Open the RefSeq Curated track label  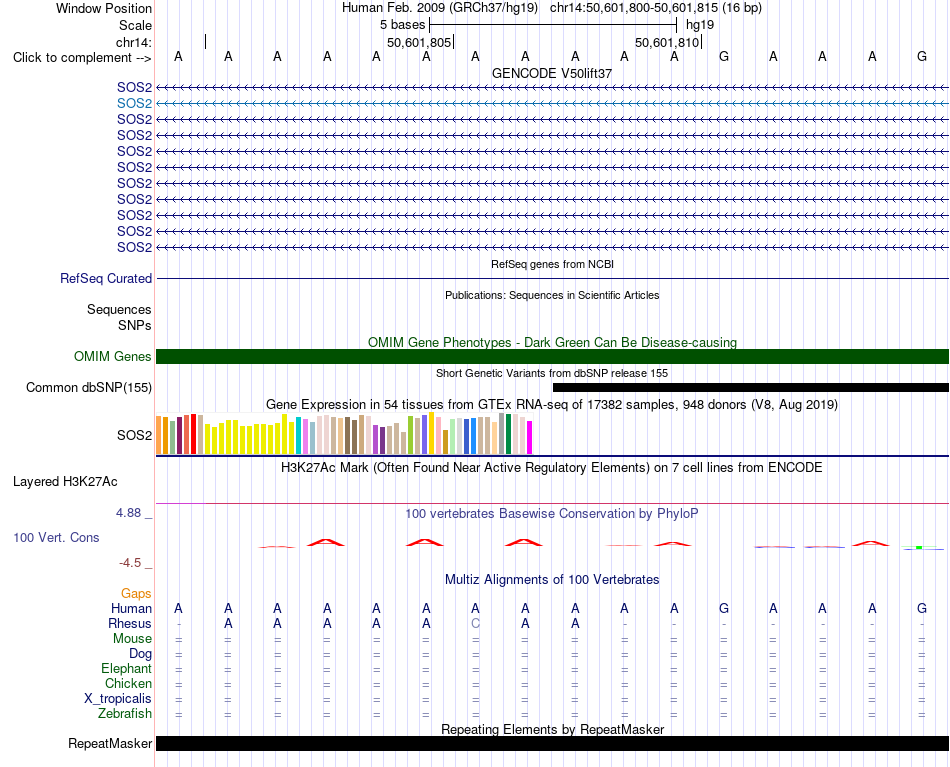pos(105,279)
